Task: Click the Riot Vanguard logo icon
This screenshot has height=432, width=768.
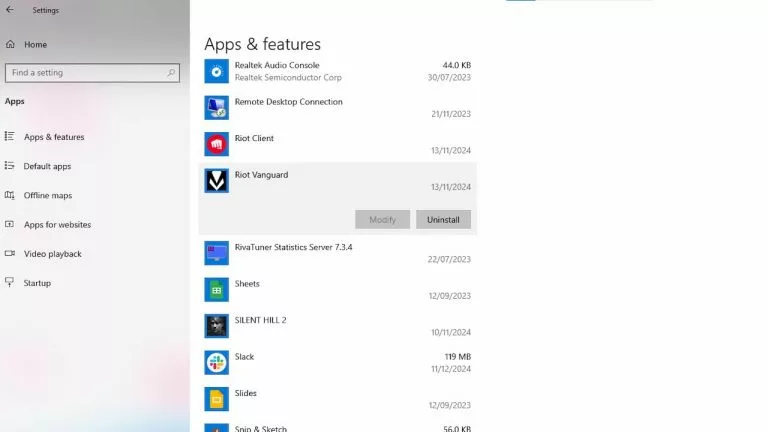Action: 216,181
